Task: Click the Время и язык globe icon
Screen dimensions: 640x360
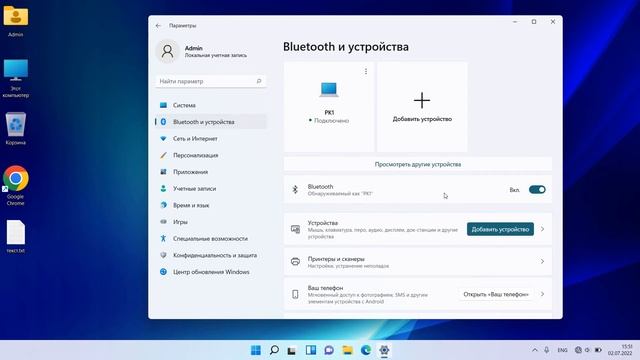Action: tap(163, 205)
